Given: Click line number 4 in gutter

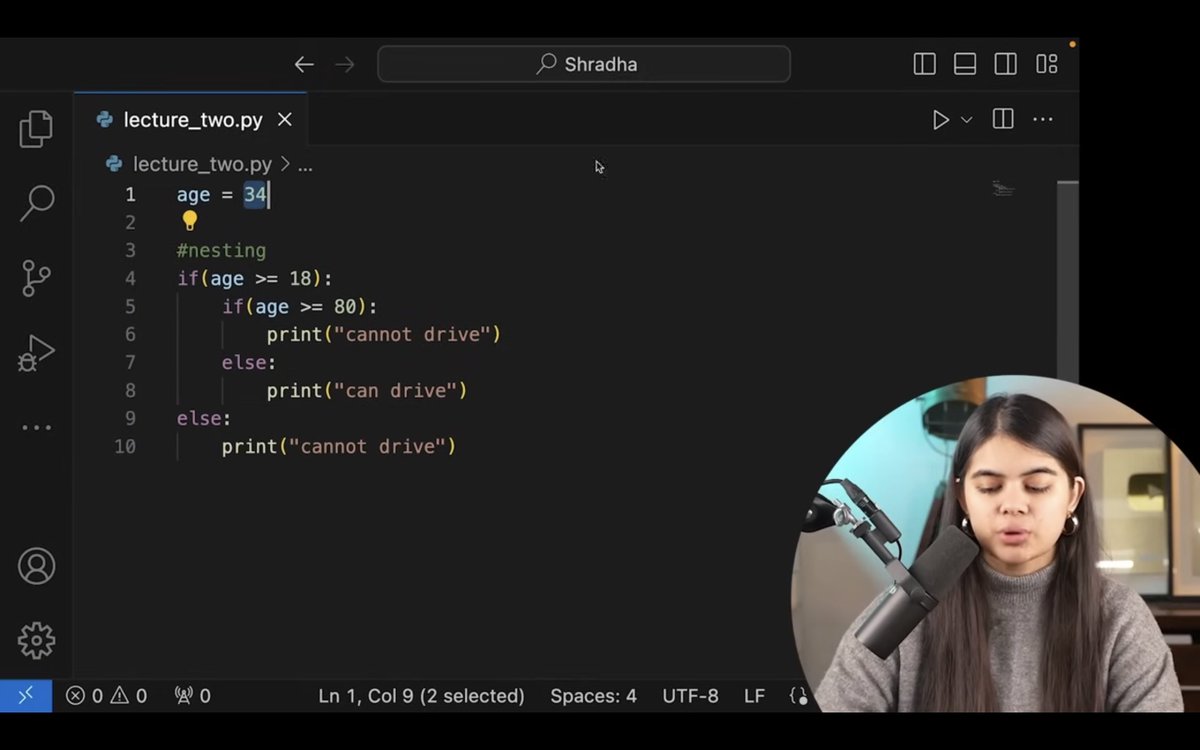Looking at the screenshot, I should click(x=130, y=278).
